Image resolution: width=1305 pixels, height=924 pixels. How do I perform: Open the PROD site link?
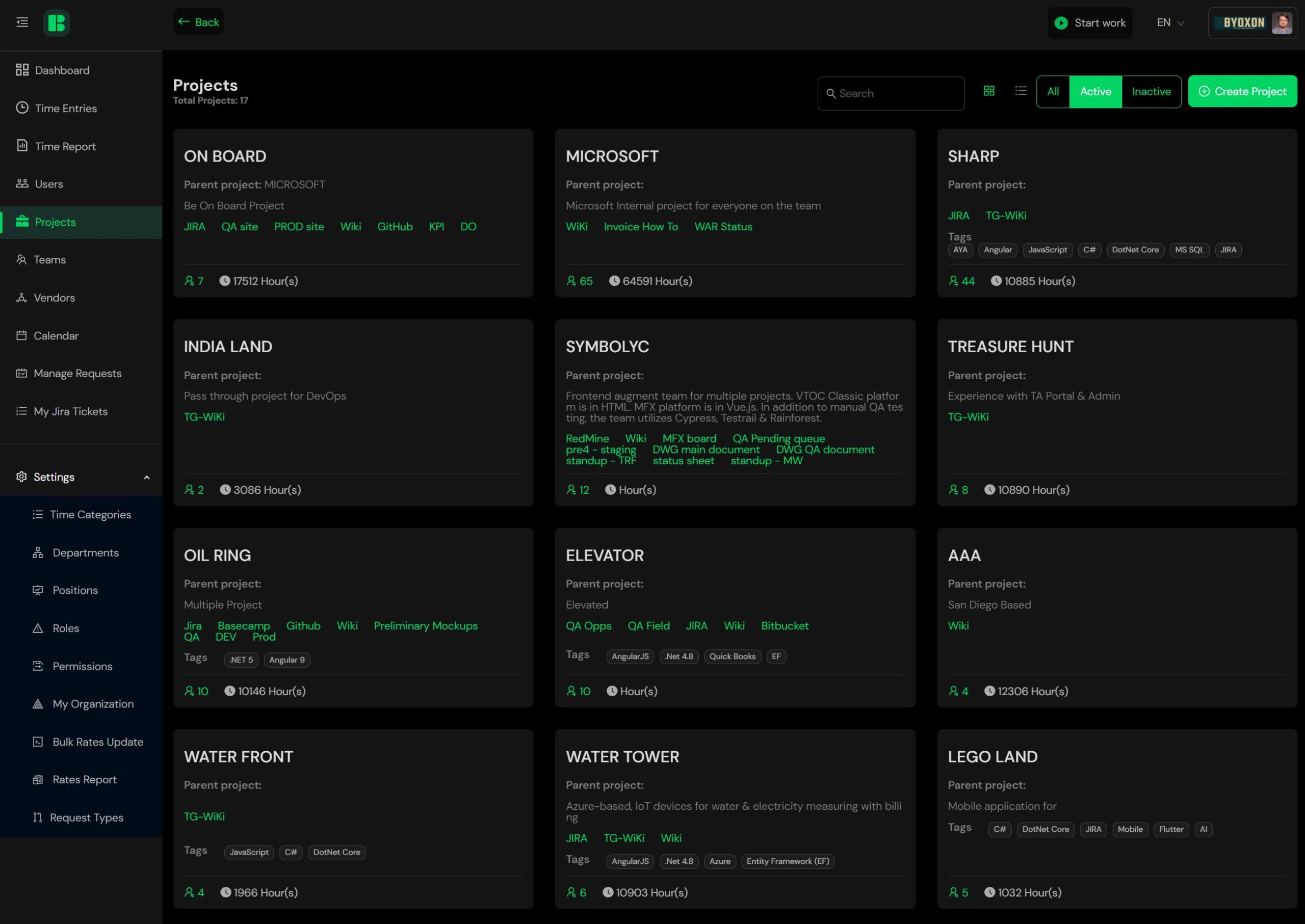[x=299, y=226]
